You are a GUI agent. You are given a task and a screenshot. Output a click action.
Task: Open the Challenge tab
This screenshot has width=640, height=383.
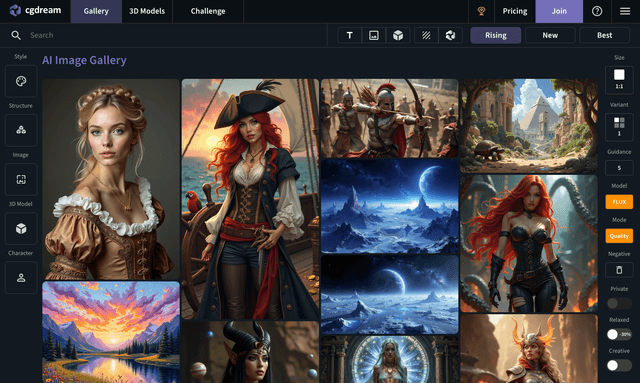[x=208, y=11]
